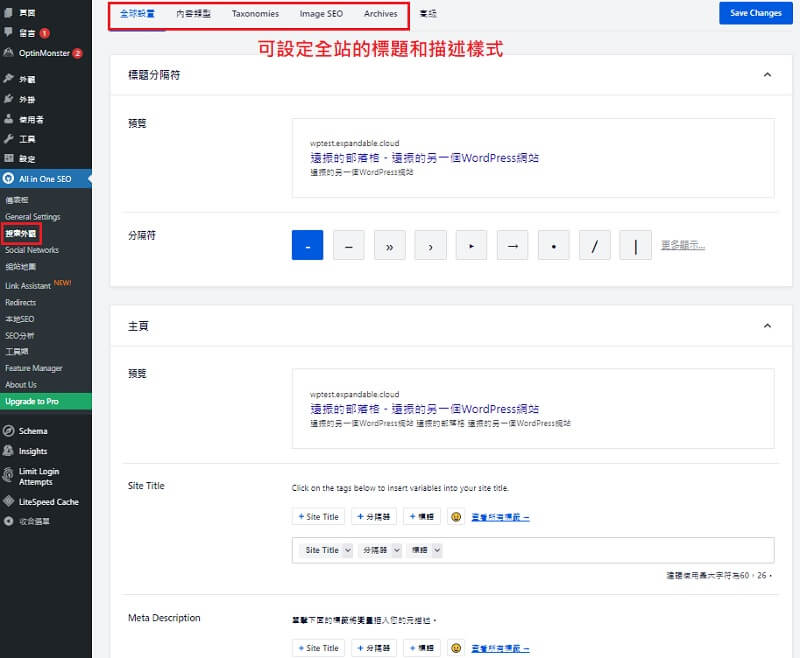Open the Schema compass icon
Image resolution: width=800 pixels, height=658 pixels.
(8, 431)
